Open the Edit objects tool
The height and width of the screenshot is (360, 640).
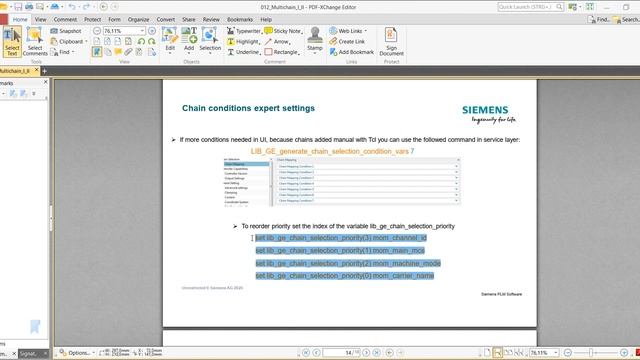pos(170,41)
